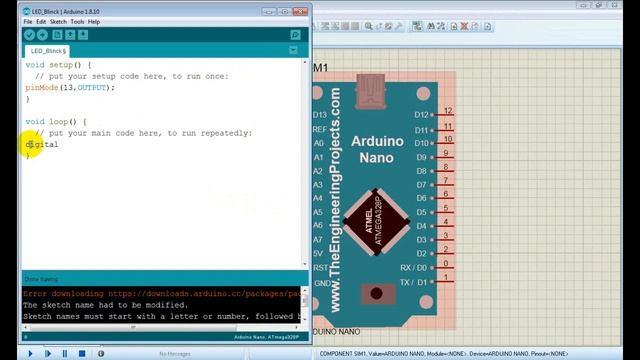Viewport: 640px width, 360px height.
Task: Click the Verify sketch checkmark button
Action: point(29,35)
